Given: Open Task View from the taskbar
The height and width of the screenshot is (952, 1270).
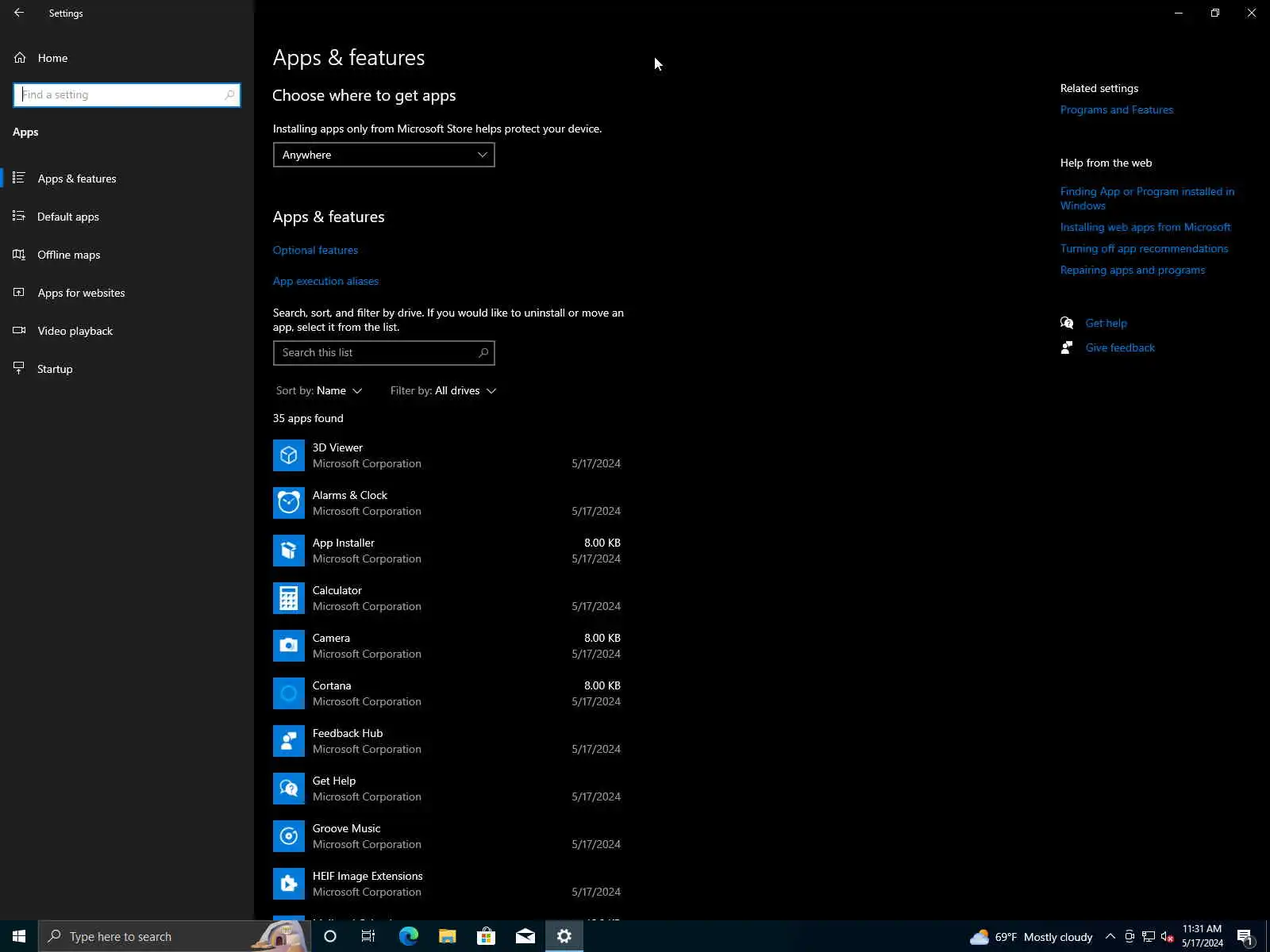Looking at the screenshot, I should click(x=368, y=936).
